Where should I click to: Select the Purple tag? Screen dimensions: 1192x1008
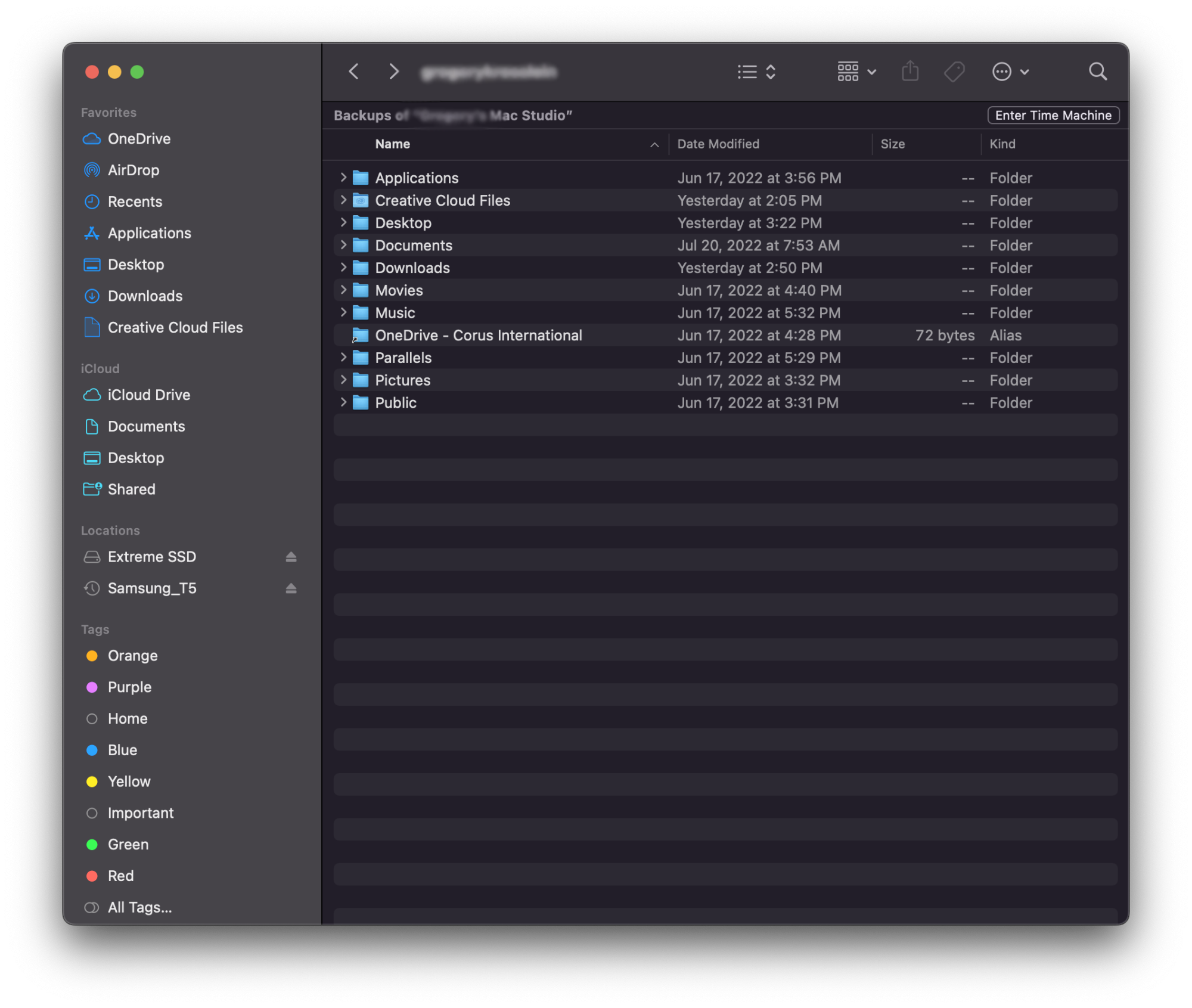point(129,687)
